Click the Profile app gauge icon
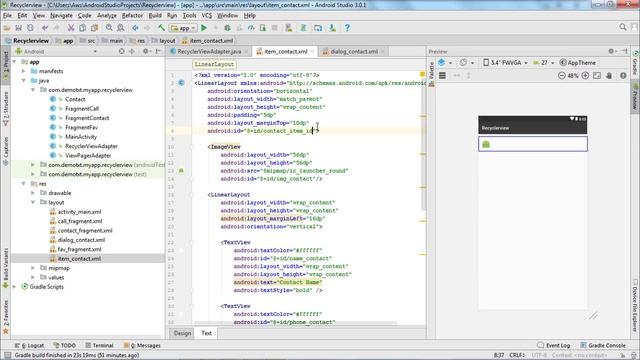 point(251,28)
